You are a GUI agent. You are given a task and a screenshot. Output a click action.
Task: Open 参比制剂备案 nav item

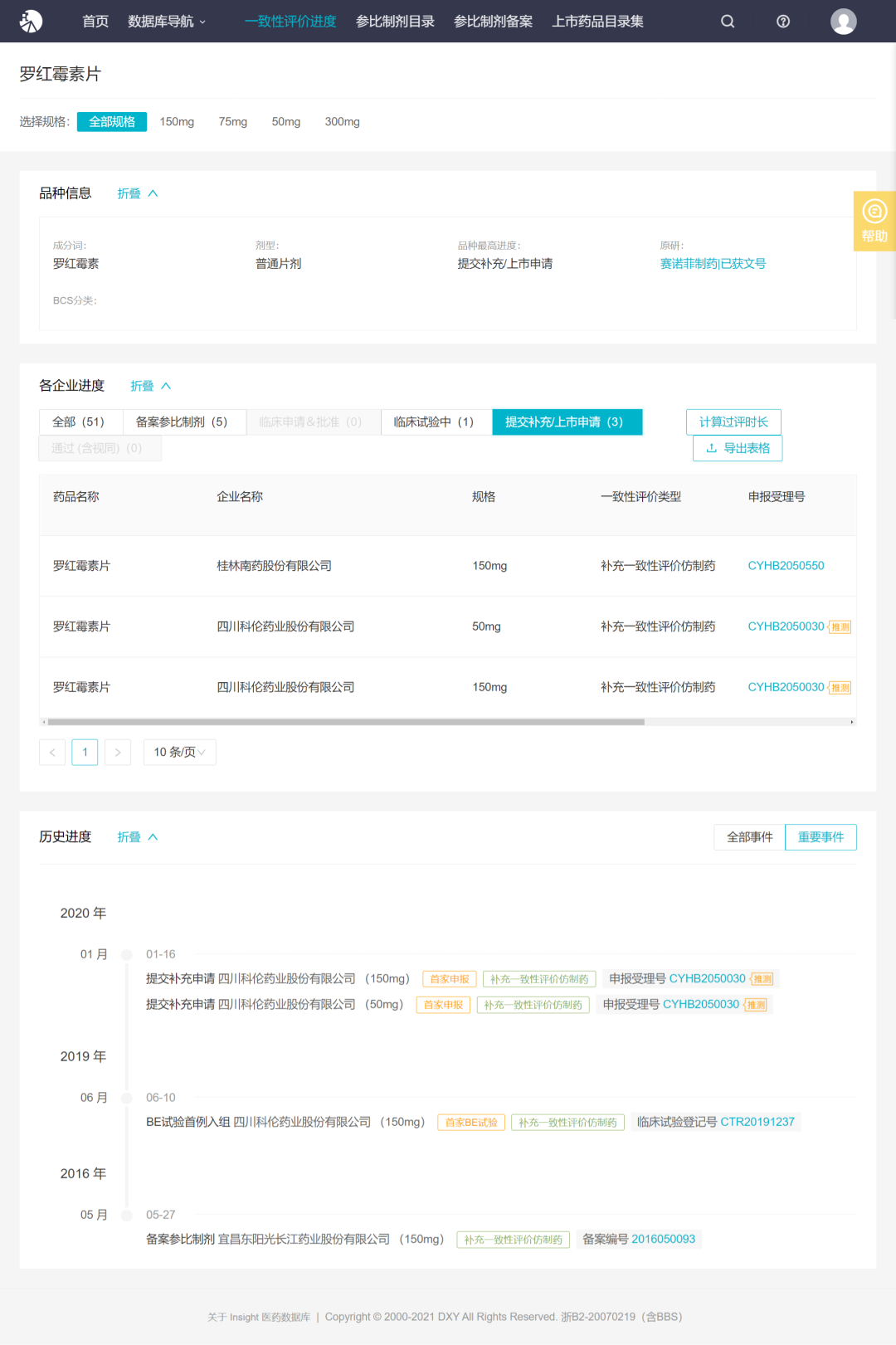pyautogui.click(x=493, y=22)
